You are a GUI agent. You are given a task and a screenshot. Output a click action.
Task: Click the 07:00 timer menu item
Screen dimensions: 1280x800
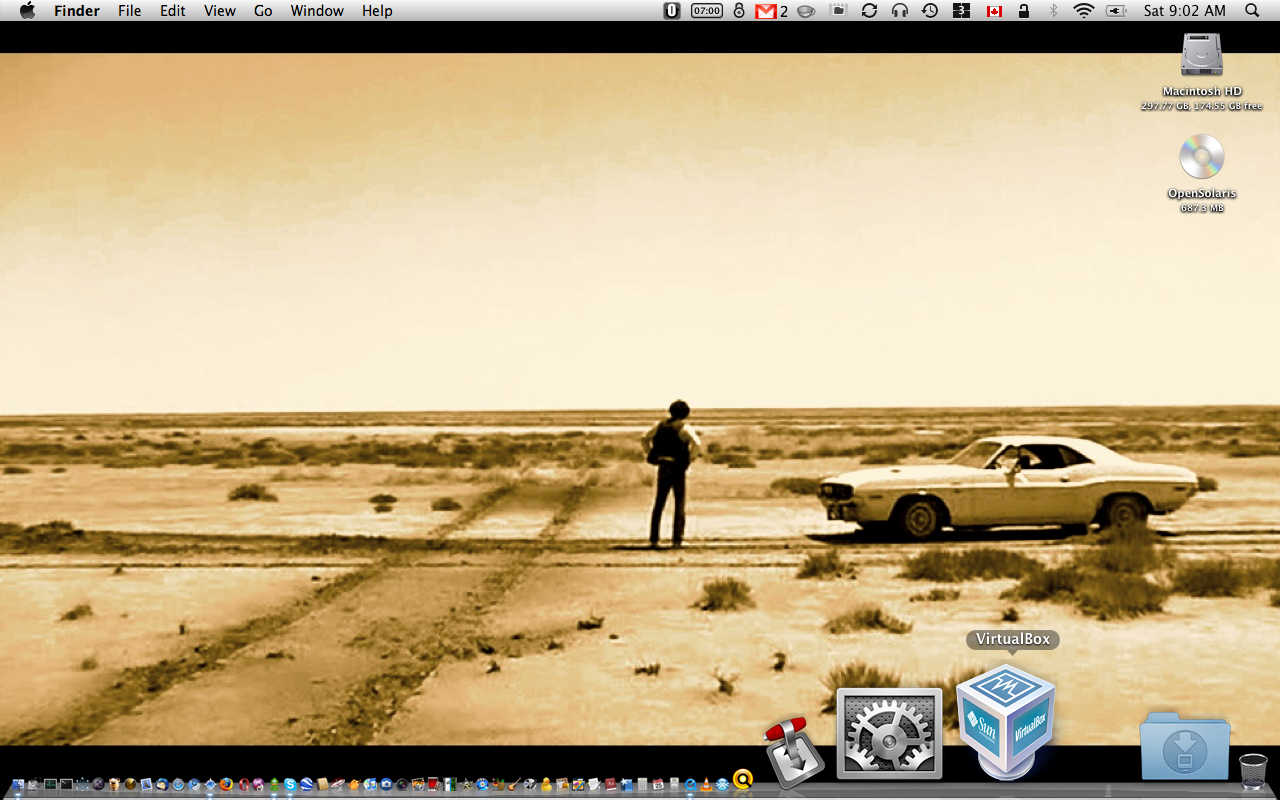[707, 10]
